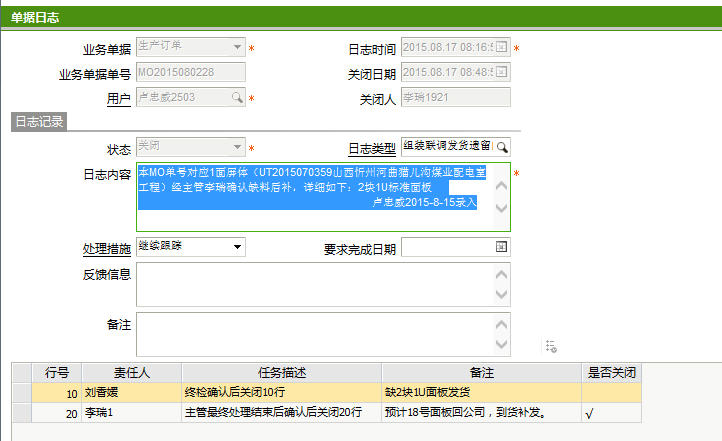Open the 要求完成日期 calendar picker
This screenshot has width=722, height=441.
coord(502,247)
